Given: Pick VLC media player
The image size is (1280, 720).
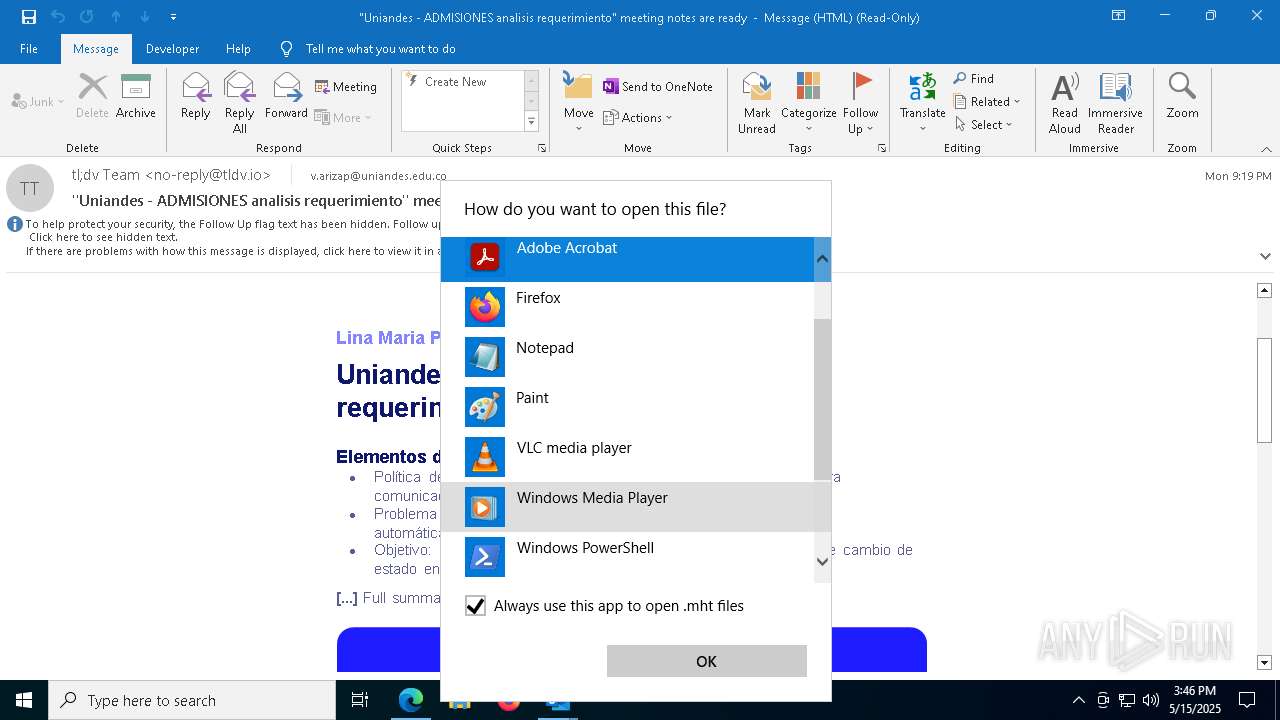Looking at the screenshot, I should [627, 457].
